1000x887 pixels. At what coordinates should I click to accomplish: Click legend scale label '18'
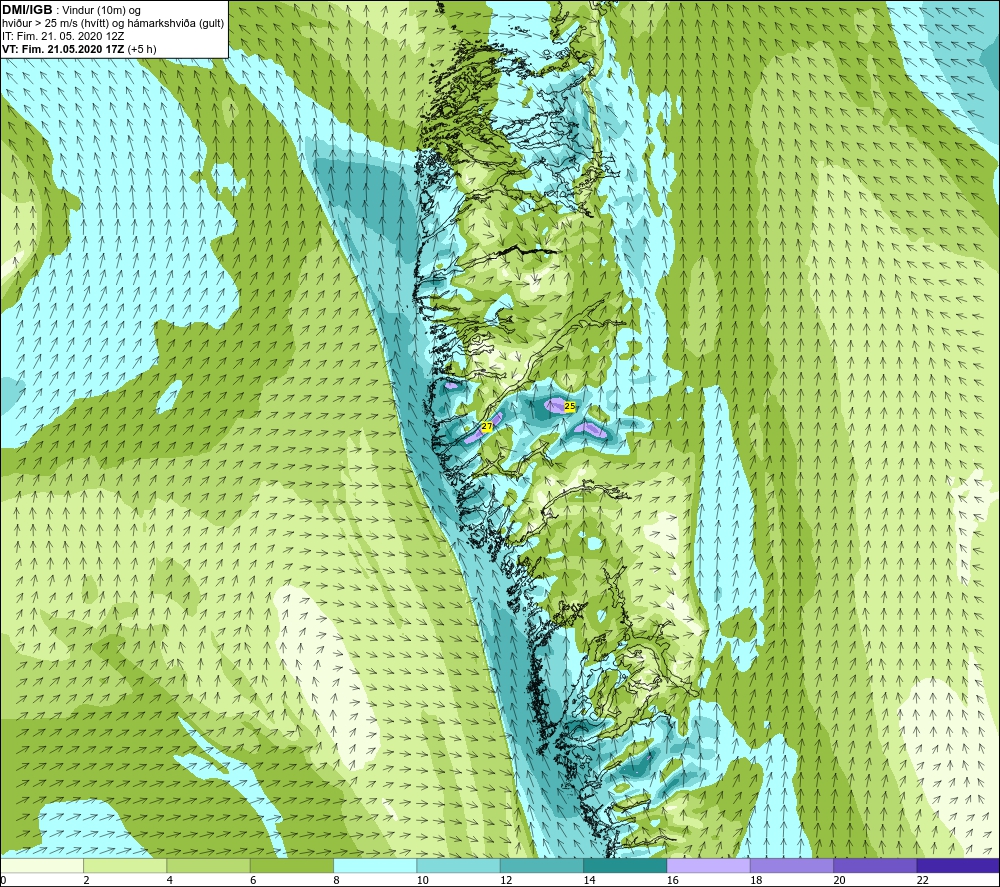[756, 880]
